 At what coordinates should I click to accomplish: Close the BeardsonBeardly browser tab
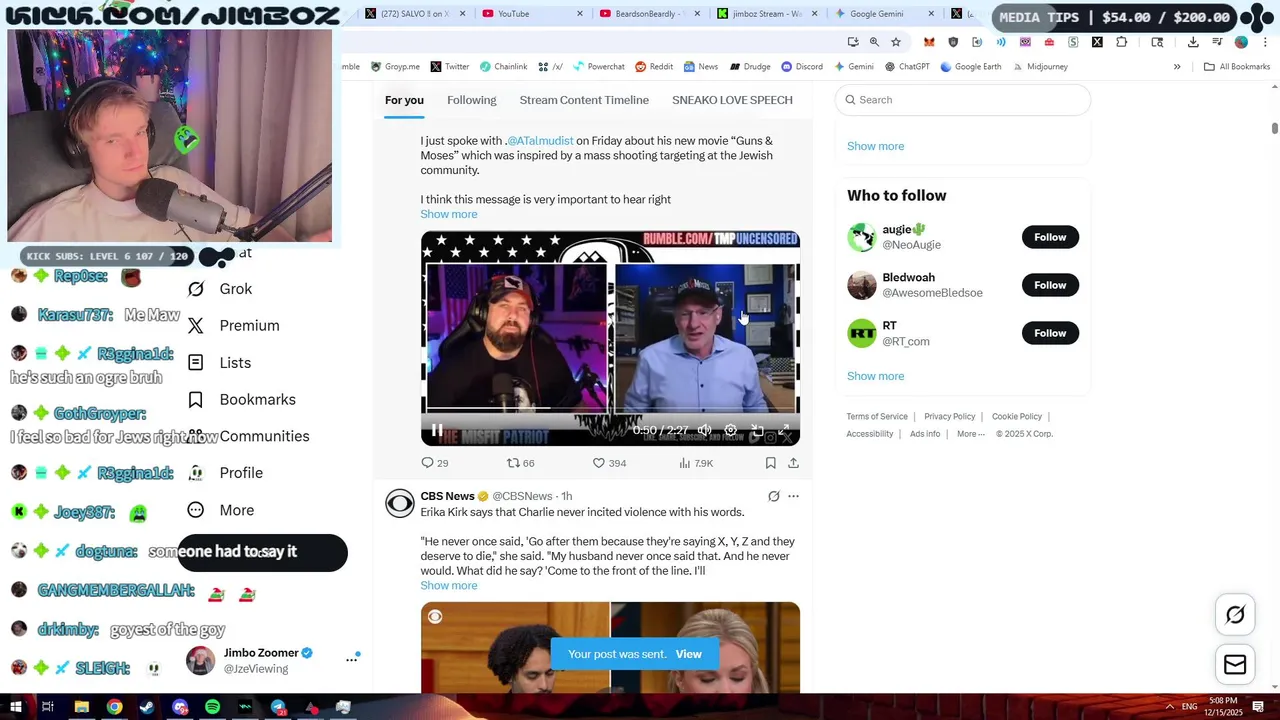(x=698, y=14)
